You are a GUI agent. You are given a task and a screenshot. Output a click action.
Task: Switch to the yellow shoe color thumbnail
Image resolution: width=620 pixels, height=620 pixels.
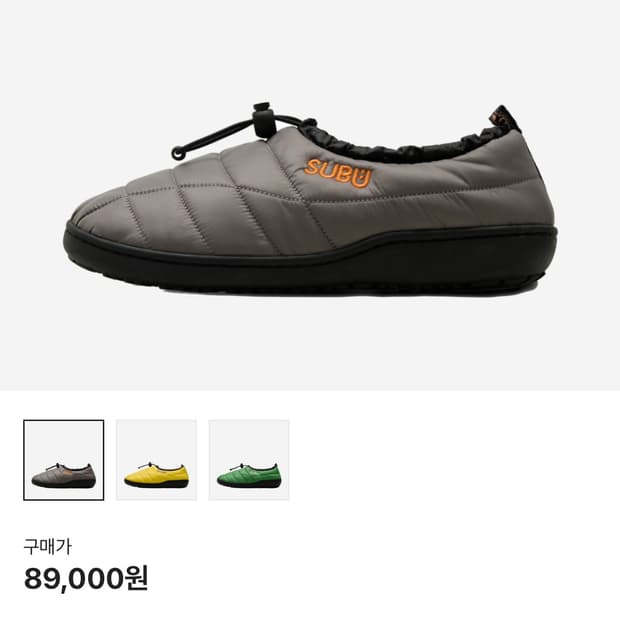[156, 460]
